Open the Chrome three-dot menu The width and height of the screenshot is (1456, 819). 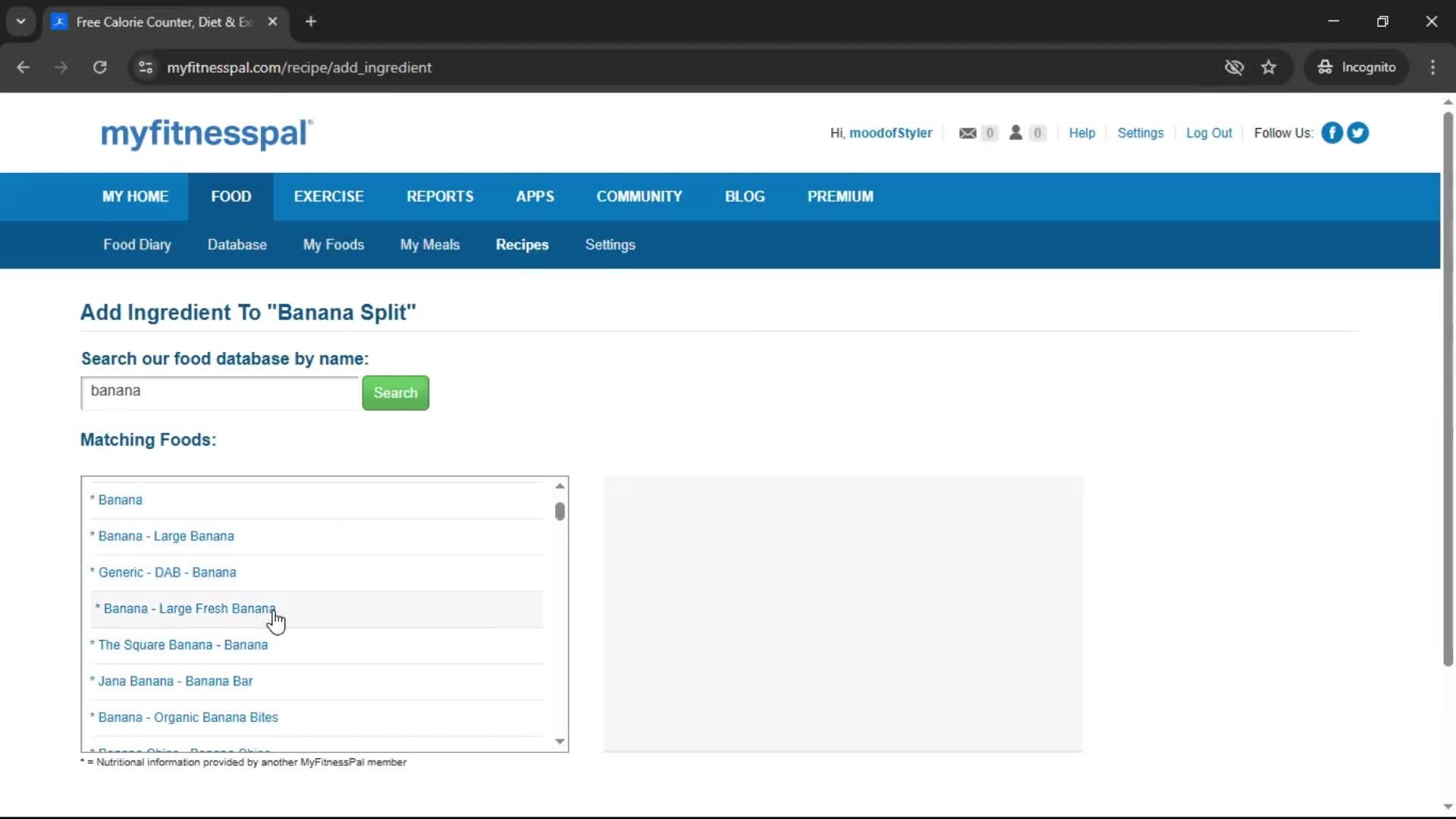[x=1432, y=67]
